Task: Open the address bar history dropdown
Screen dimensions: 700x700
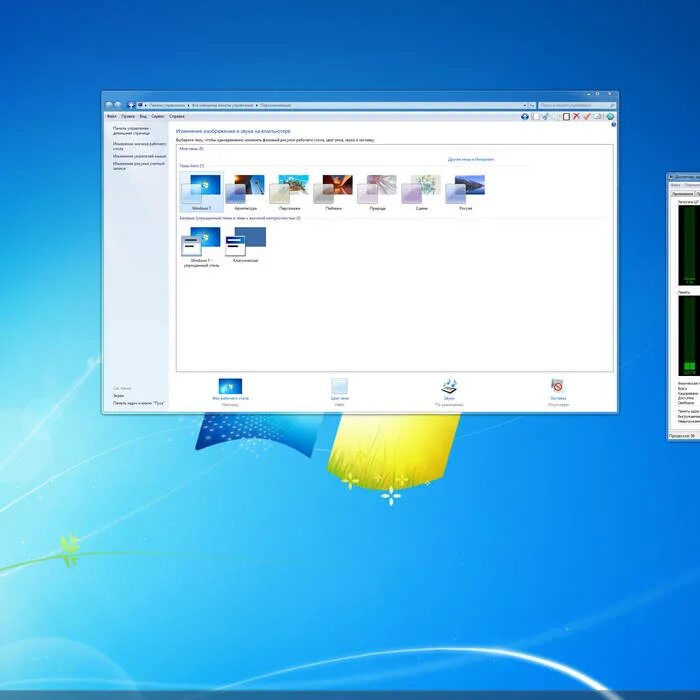Action: [525, 105]
